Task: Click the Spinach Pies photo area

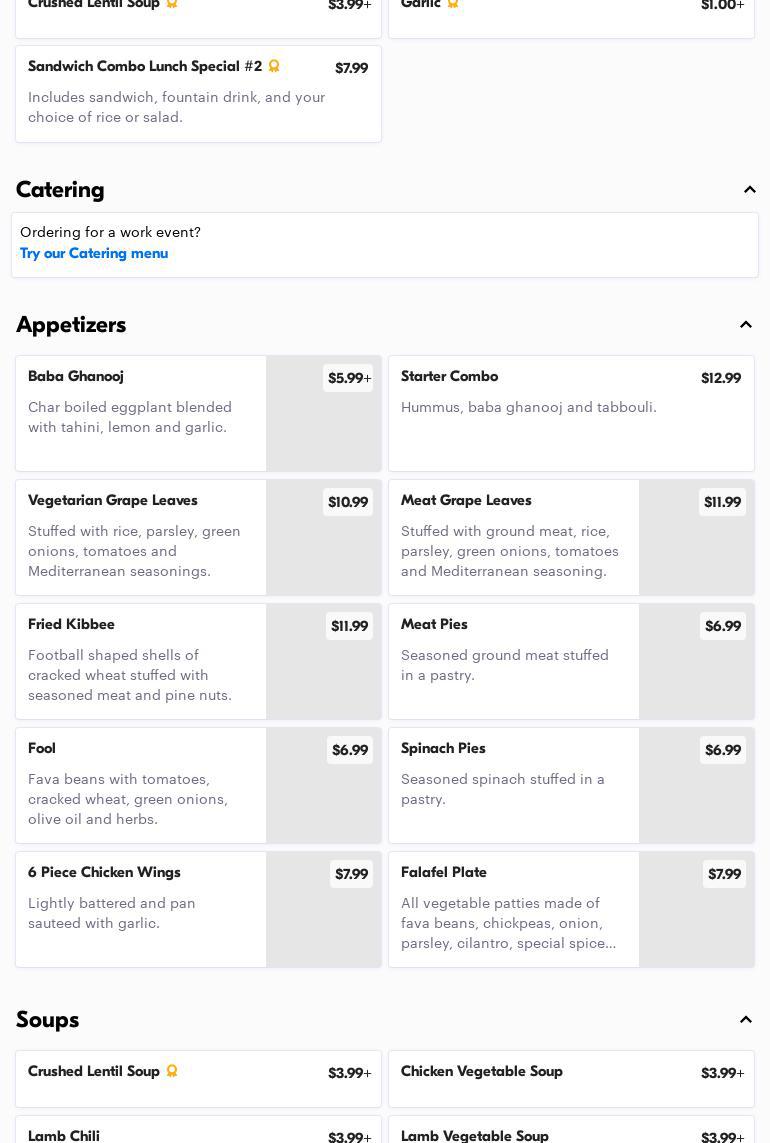Action: [696, 798]
